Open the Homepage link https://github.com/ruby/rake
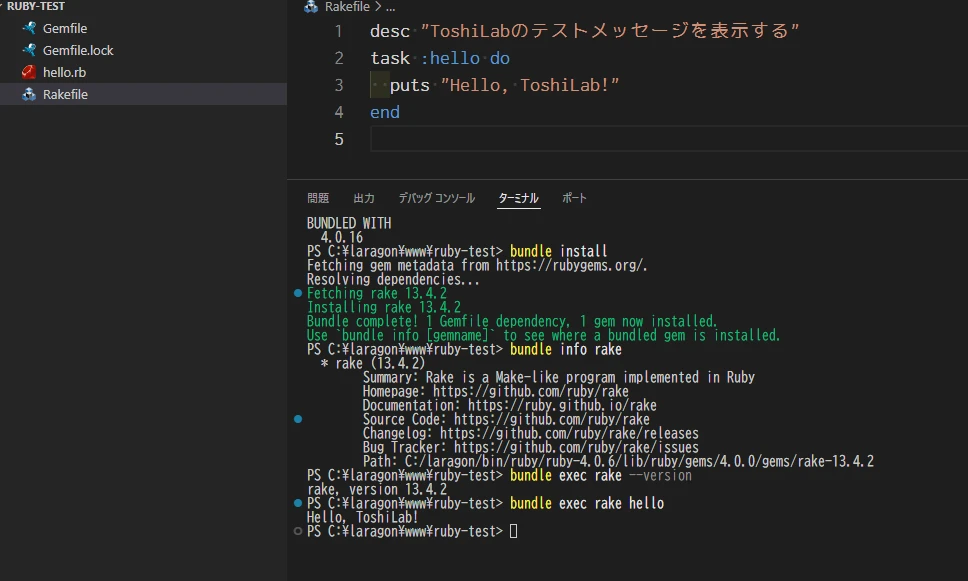Image resolution: width=968 pixels, height=581 pixels. (x=530, y=391)
